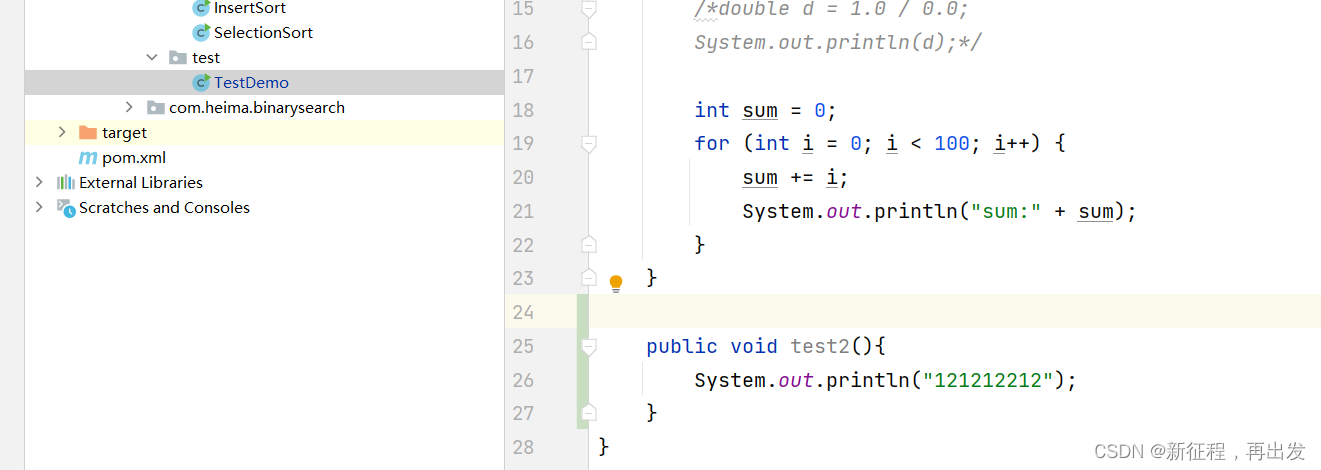
Task: Open SelectionSort in the project tree
Action: coord(263,33)
